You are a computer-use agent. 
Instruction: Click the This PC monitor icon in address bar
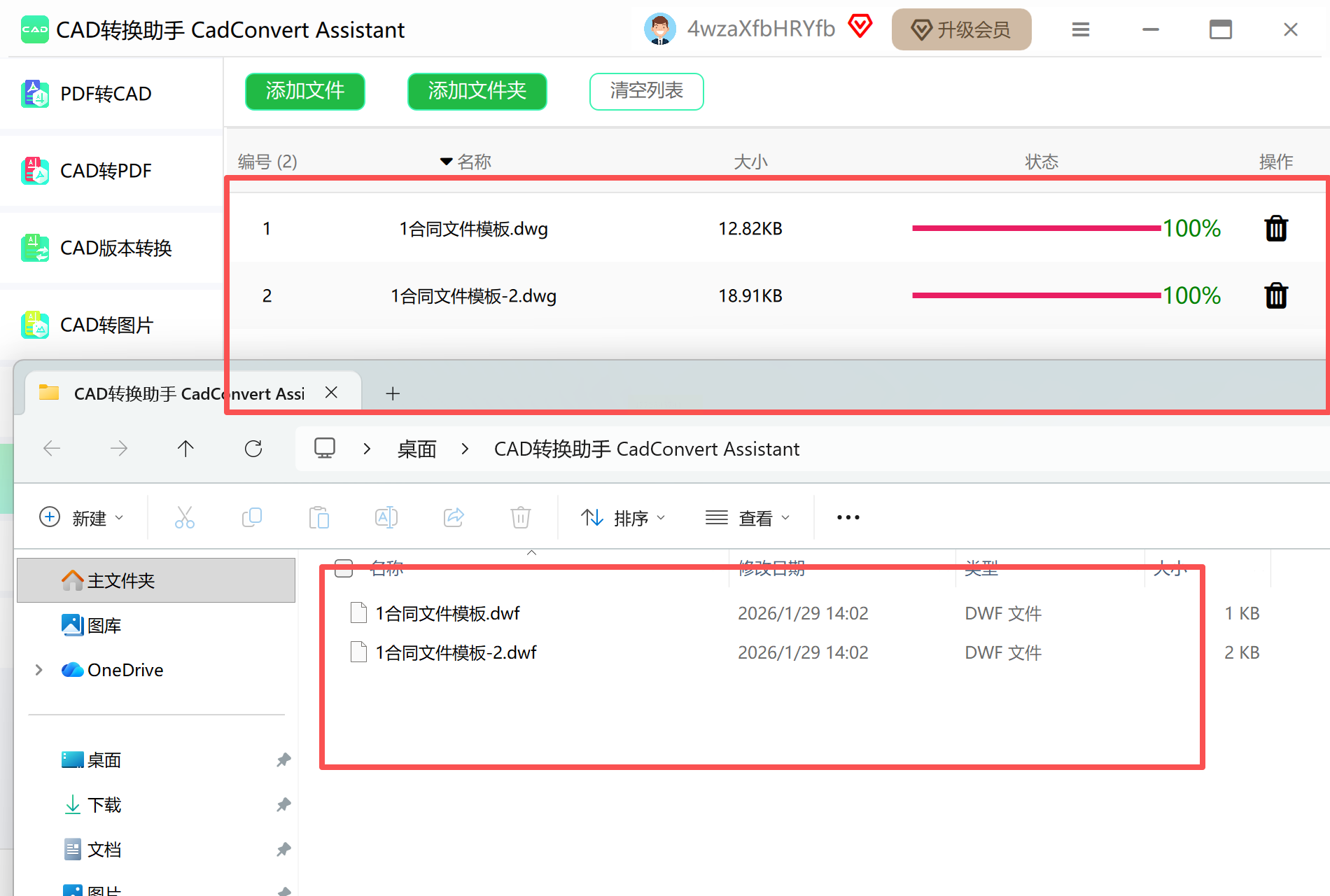tap(325, 448)
